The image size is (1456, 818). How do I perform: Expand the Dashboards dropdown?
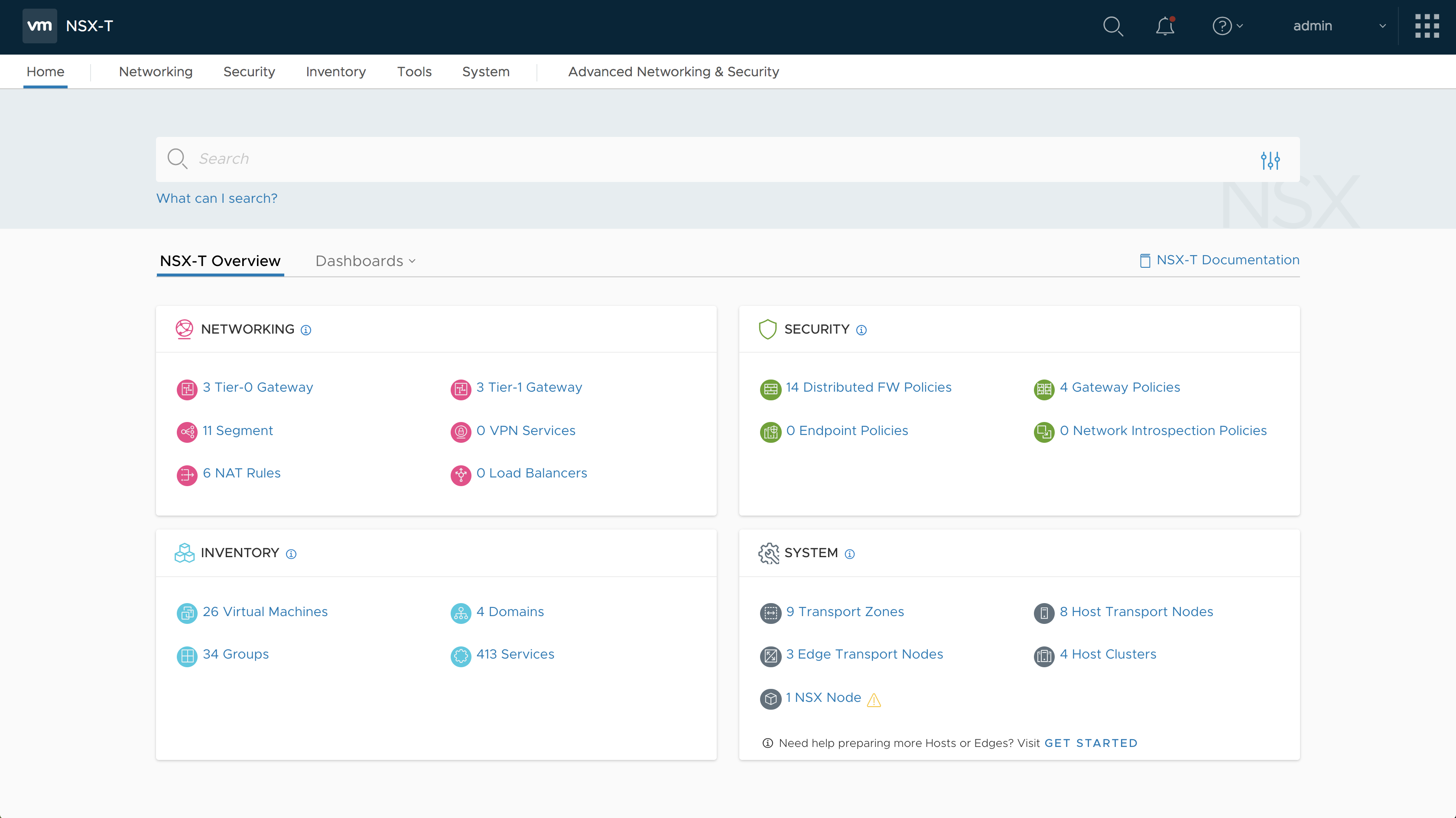(365, 261)
